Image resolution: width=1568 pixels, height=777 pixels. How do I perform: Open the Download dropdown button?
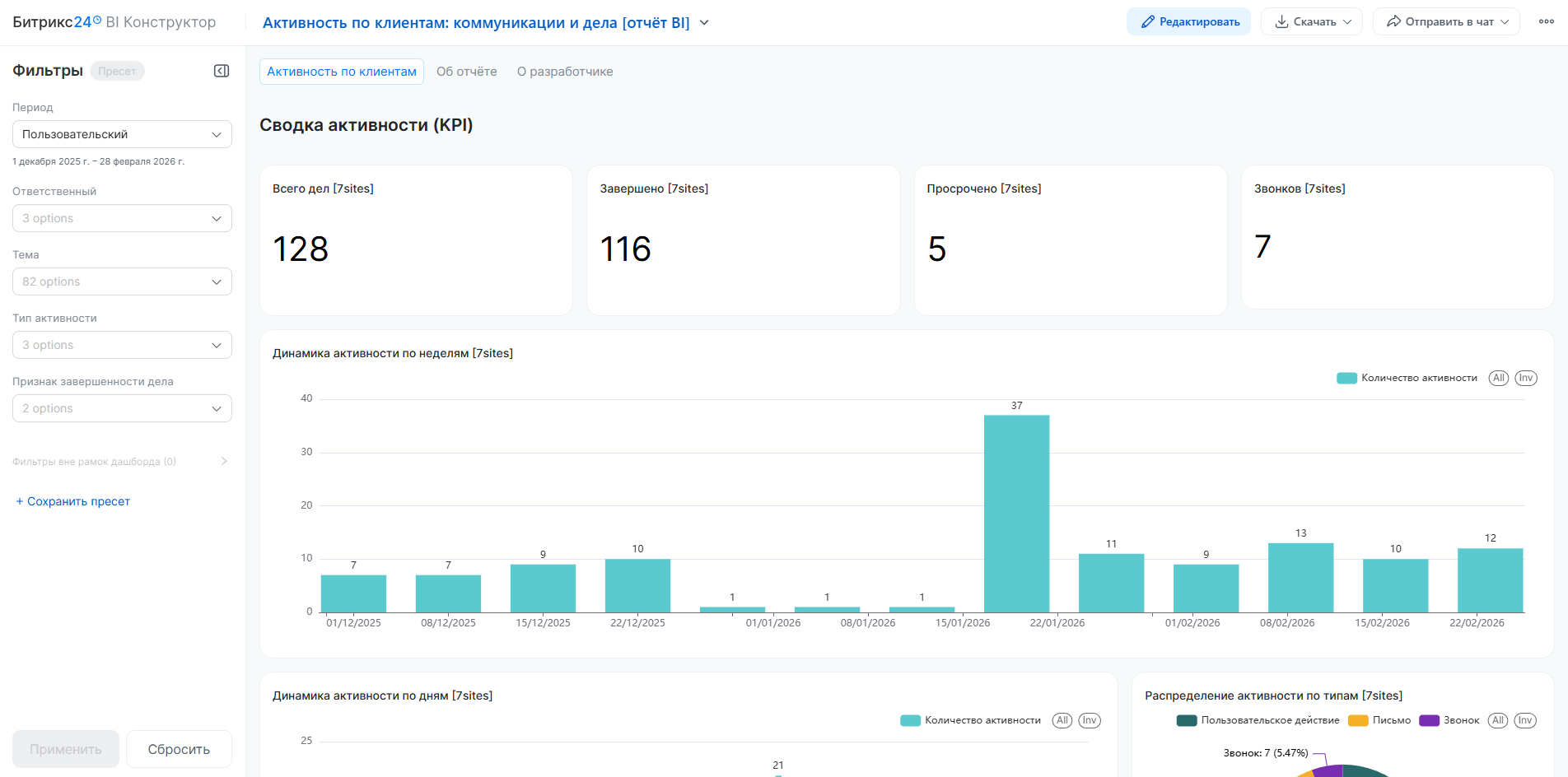click(1312, 21)
